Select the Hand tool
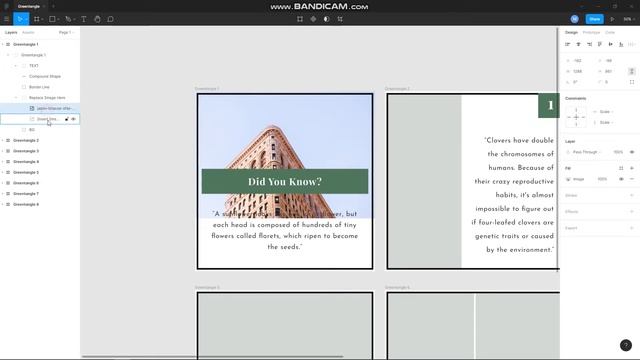 pyautogui.click(x=97, y=19)
